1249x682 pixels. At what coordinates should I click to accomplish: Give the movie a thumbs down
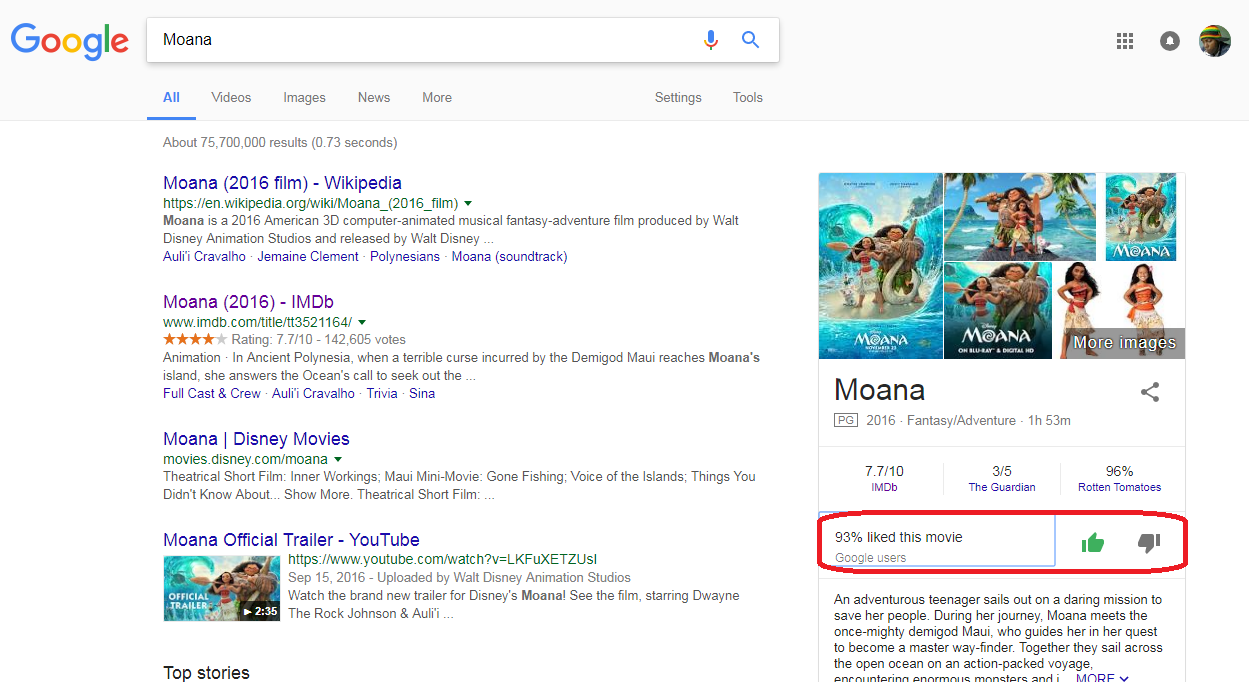point(1149,543)
